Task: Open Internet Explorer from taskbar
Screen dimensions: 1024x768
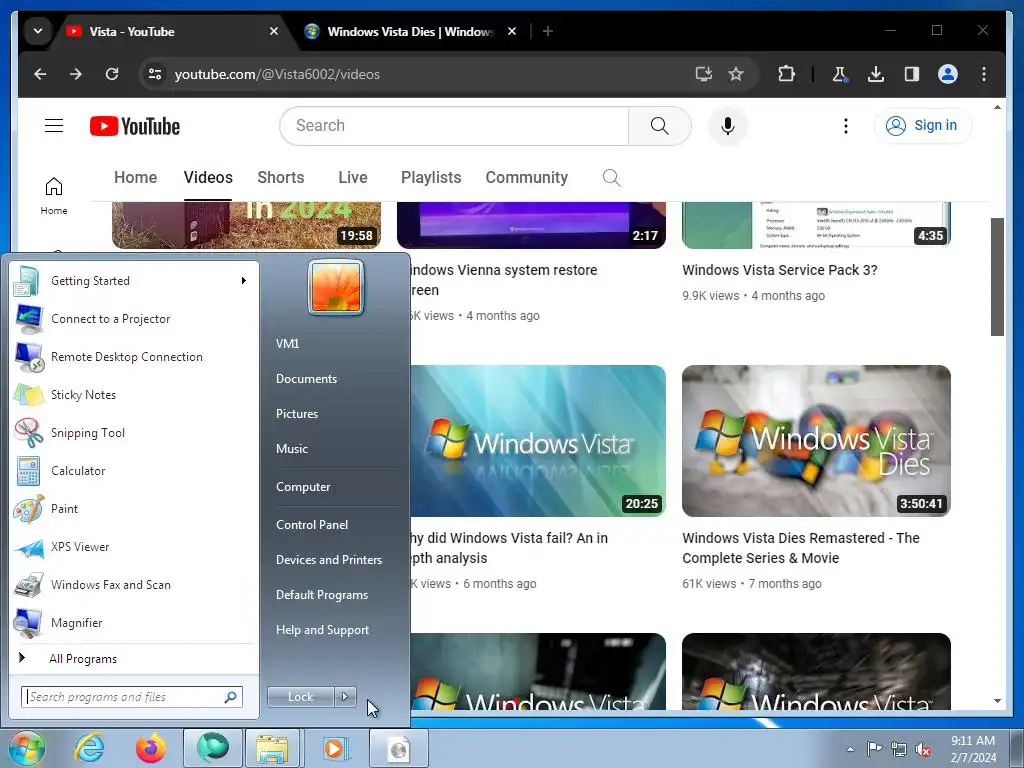Action: pyautogui.click(x=89, y=748)
